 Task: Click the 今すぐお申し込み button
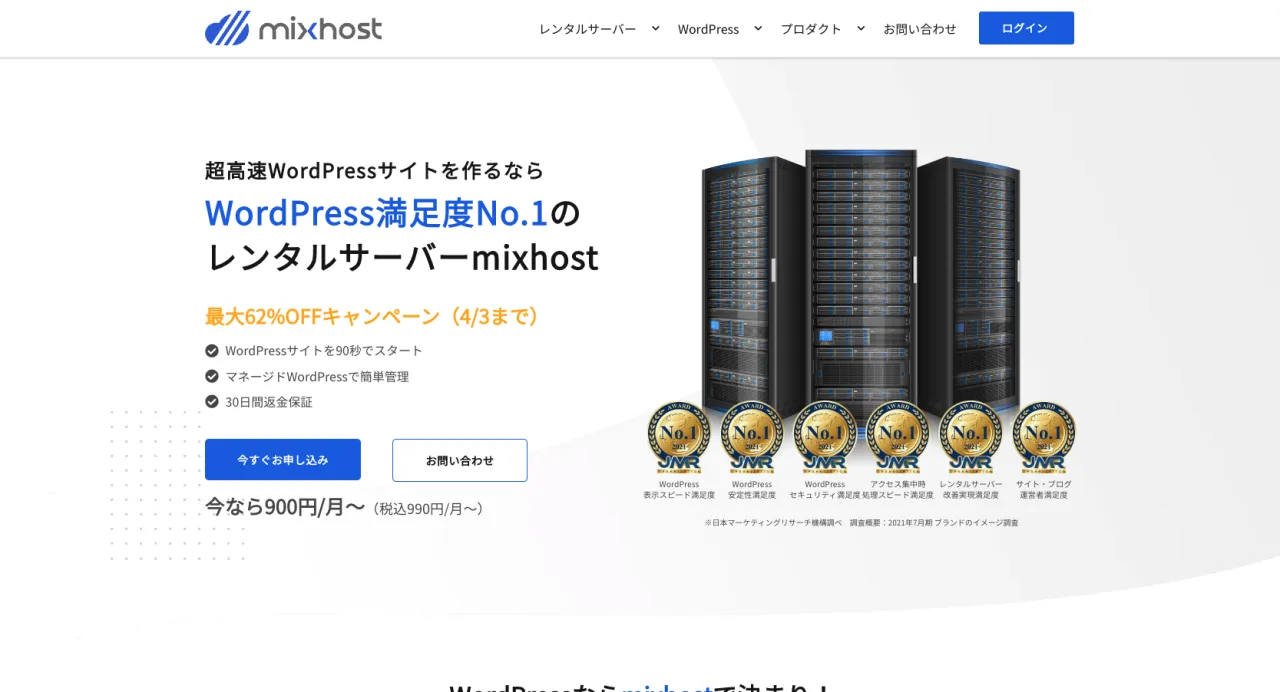point(283,460)
